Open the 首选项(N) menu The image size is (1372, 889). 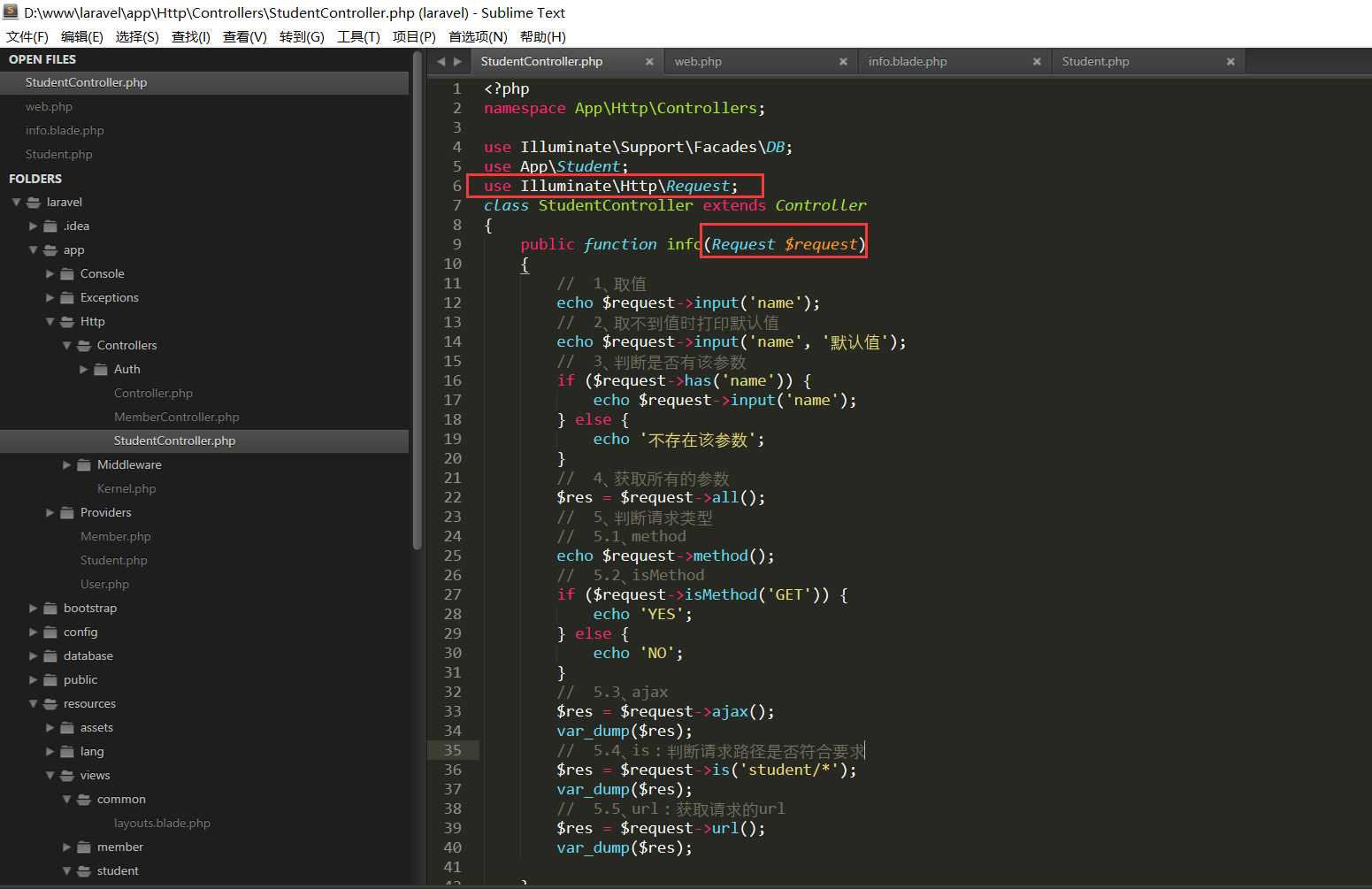click(x=478, y=36)
